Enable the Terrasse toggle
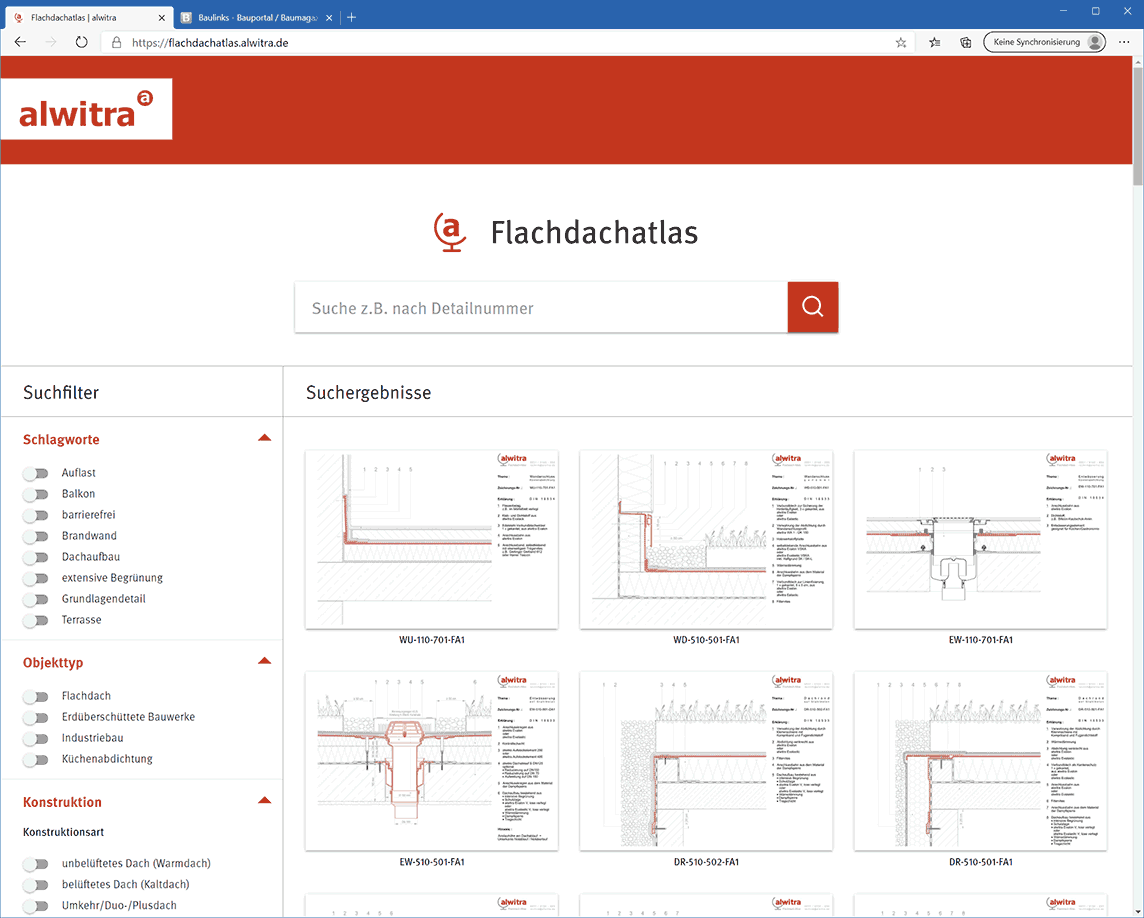The height and width of the screenshot is (918, 1144). coord(35,620)
